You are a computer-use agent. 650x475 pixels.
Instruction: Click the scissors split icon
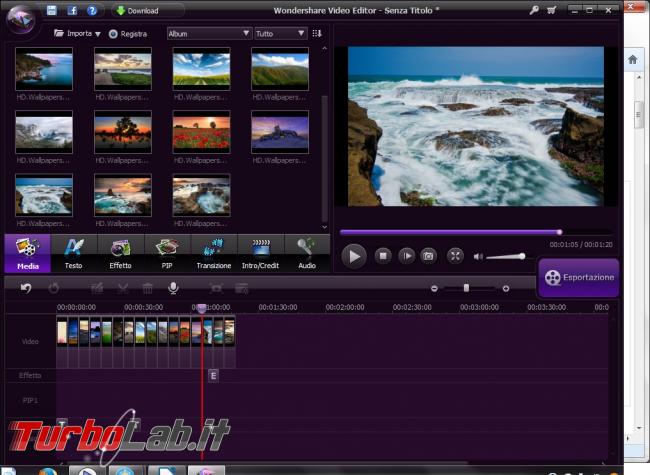tap(123, 288)
